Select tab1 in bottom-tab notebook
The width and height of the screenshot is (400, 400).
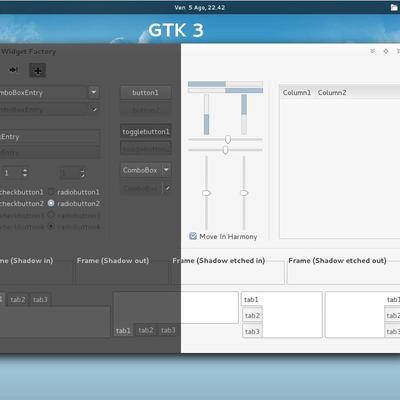click(x=123, y=331)
